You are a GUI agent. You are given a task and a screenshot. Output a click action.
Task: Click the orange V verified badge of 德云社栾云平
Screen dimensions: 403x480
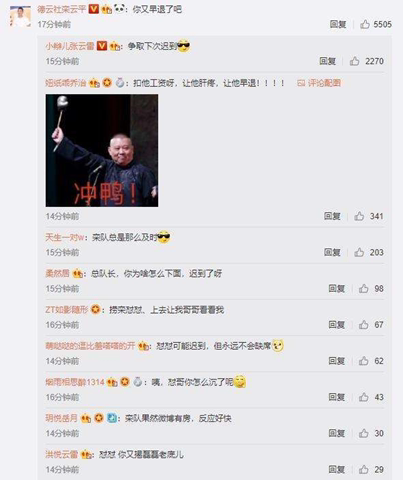click(94, 9)
